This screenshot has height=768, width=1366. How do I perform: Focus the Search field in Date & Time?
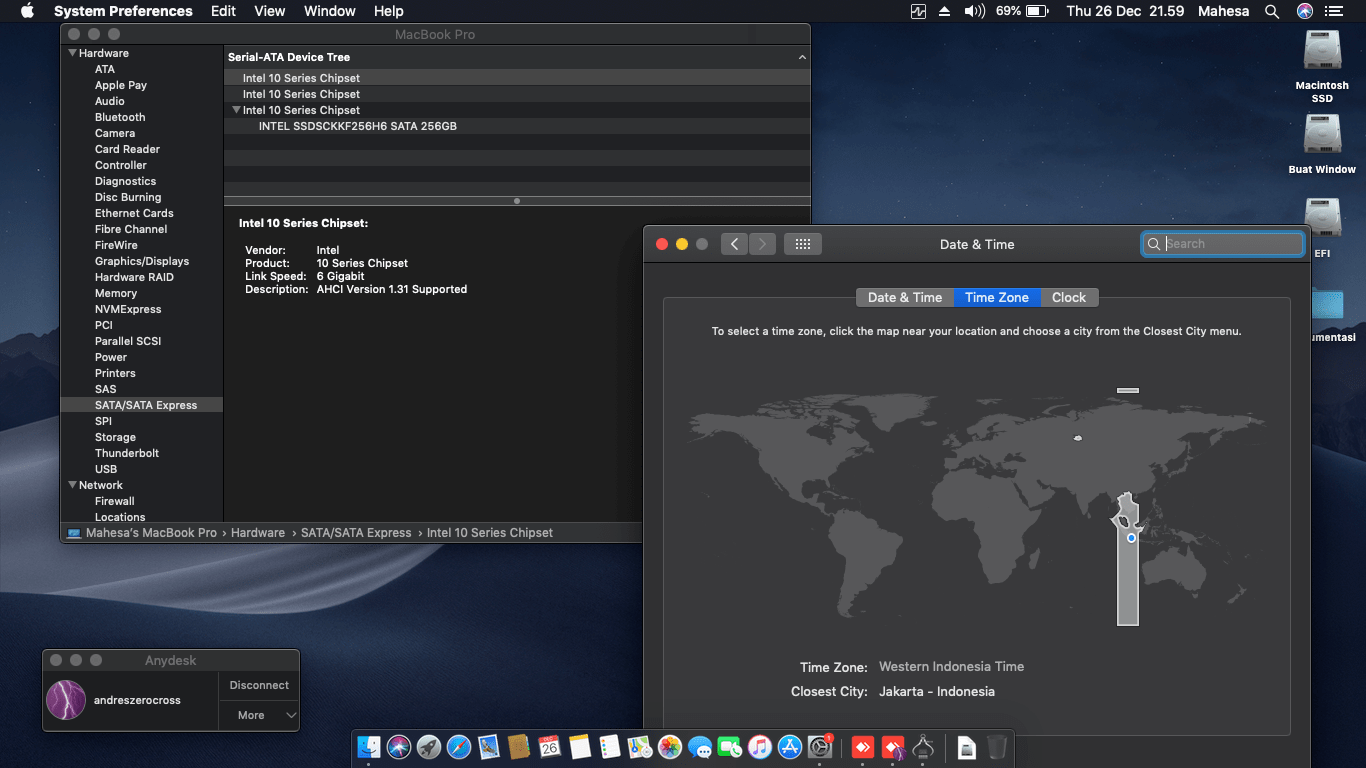click(1223, 244)
